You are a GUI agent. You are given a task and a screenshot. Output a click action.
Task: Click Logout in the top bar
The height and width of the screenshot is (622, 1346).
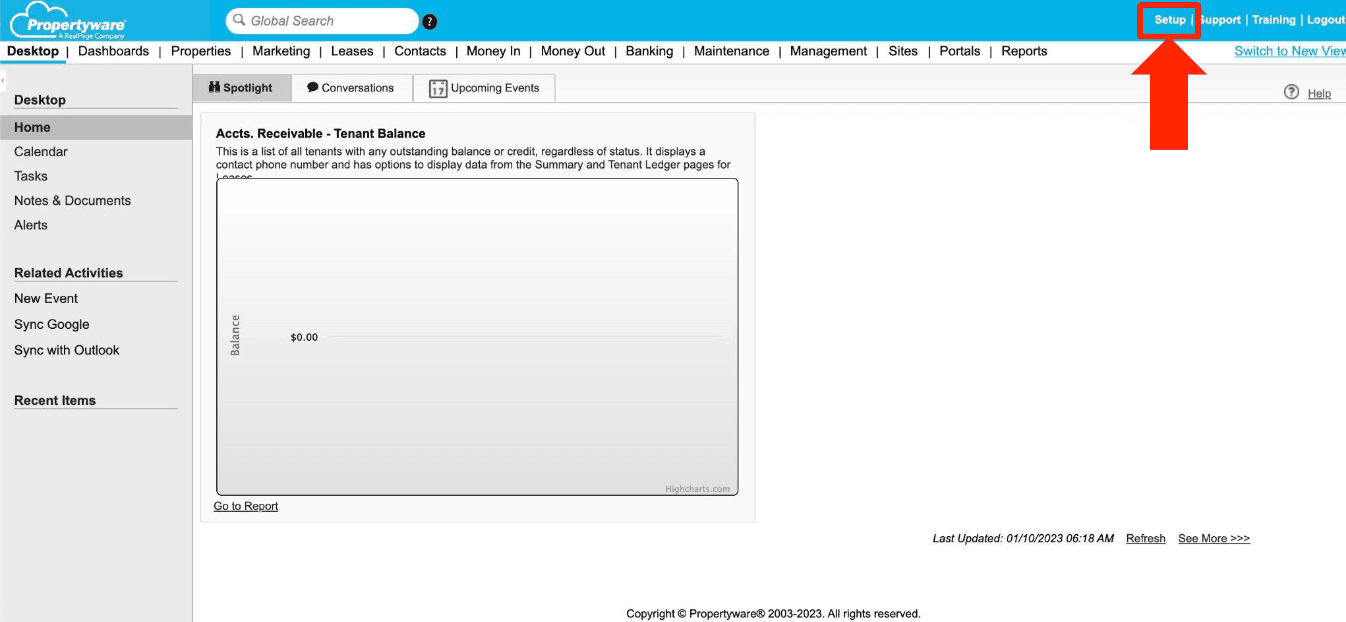1325,19
